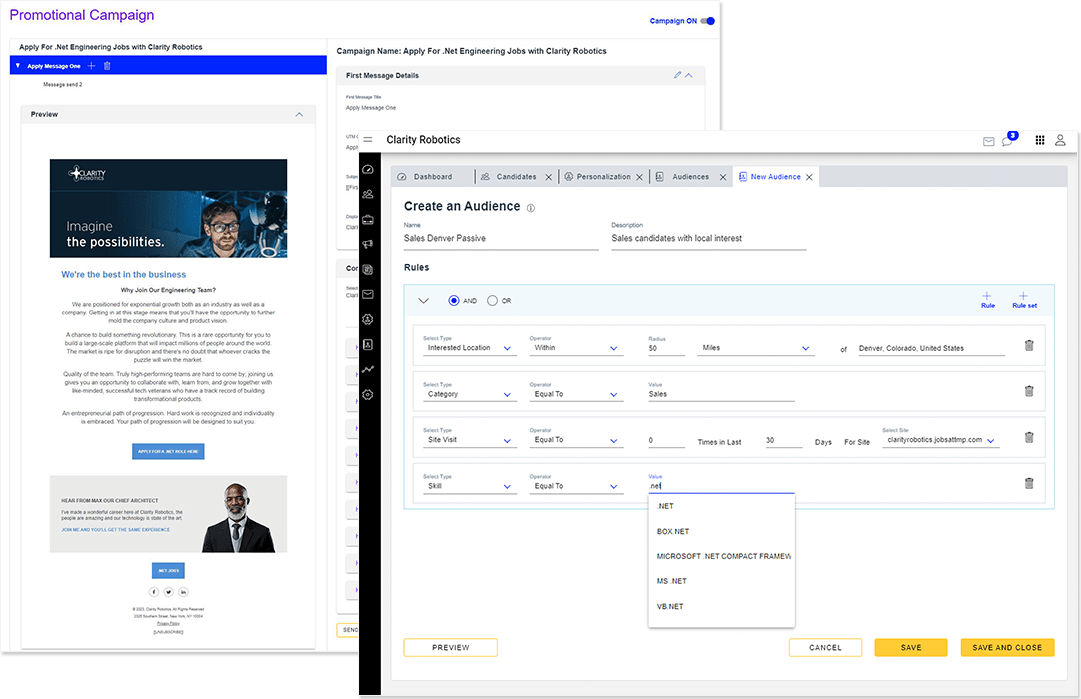Delete the Skill rule row
The height and width of the screenshot is (699, 1081).
pos(1029,483)
